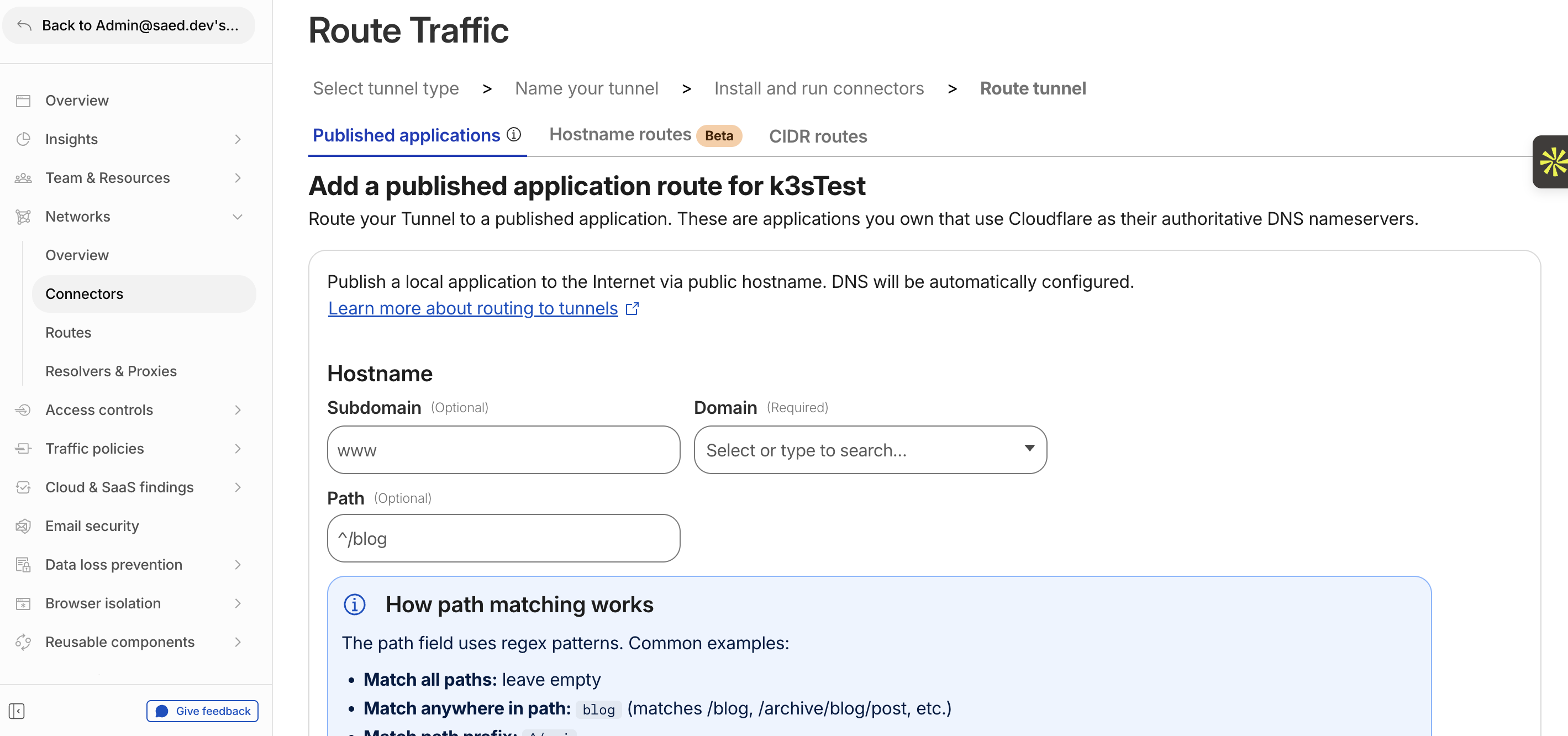The height and width of the screenshot is (736, 1568).
Task: Expand the Browser isolation chevron
Action: click(238, 603)
